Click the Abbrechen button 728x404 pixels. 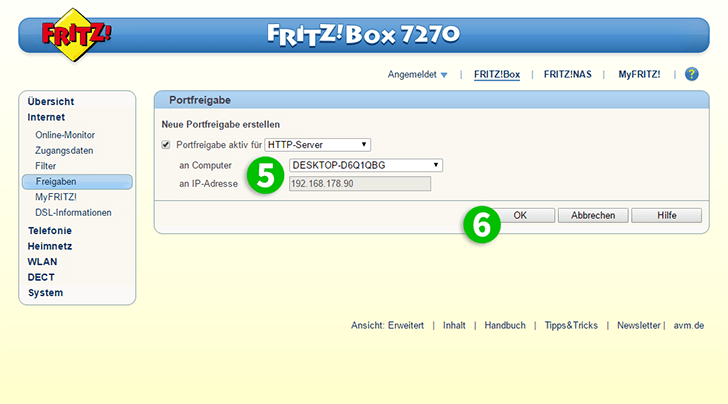click(x=593, y=215)
